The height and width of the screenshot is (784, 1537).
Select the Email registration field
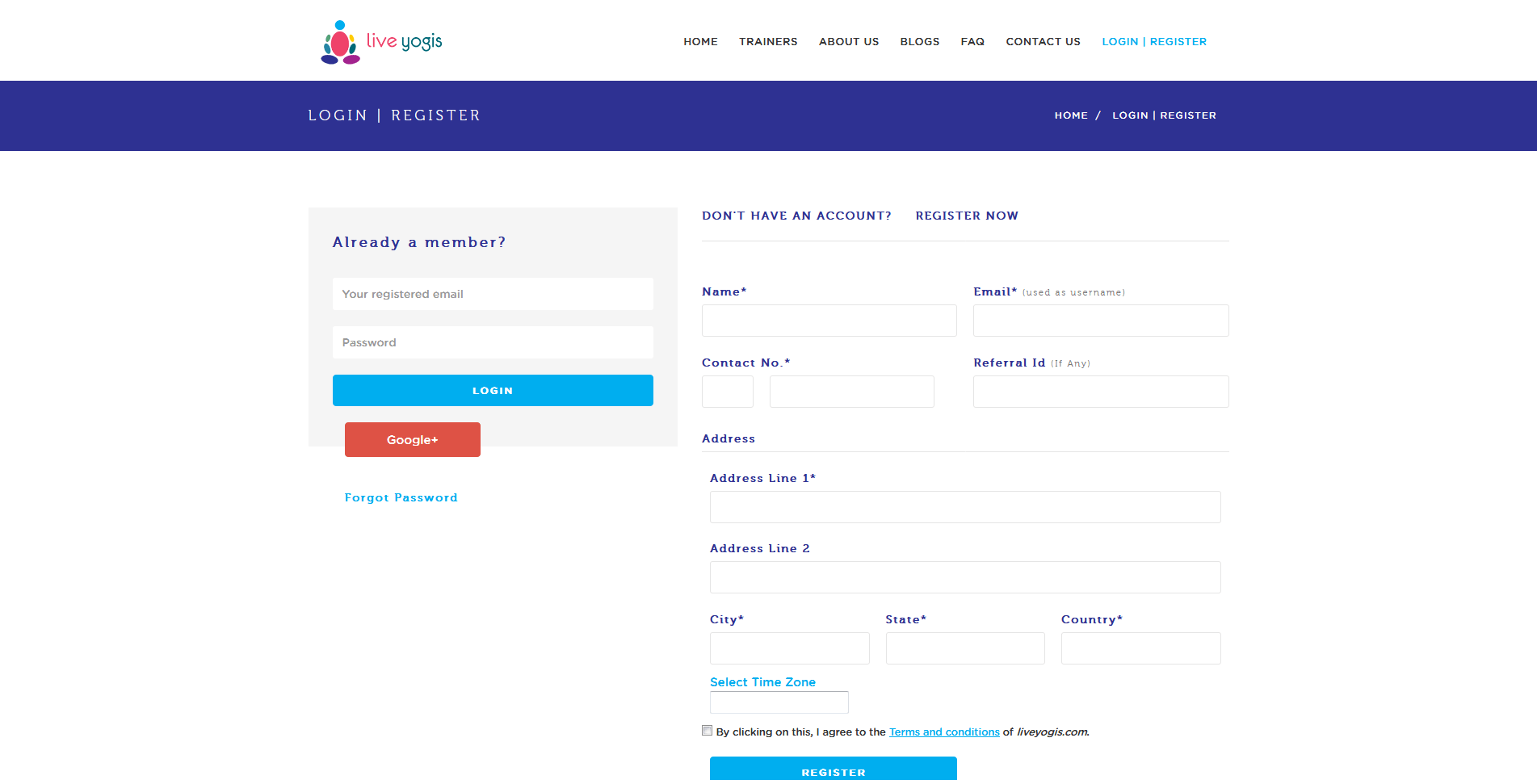(x=1100, y=321)
